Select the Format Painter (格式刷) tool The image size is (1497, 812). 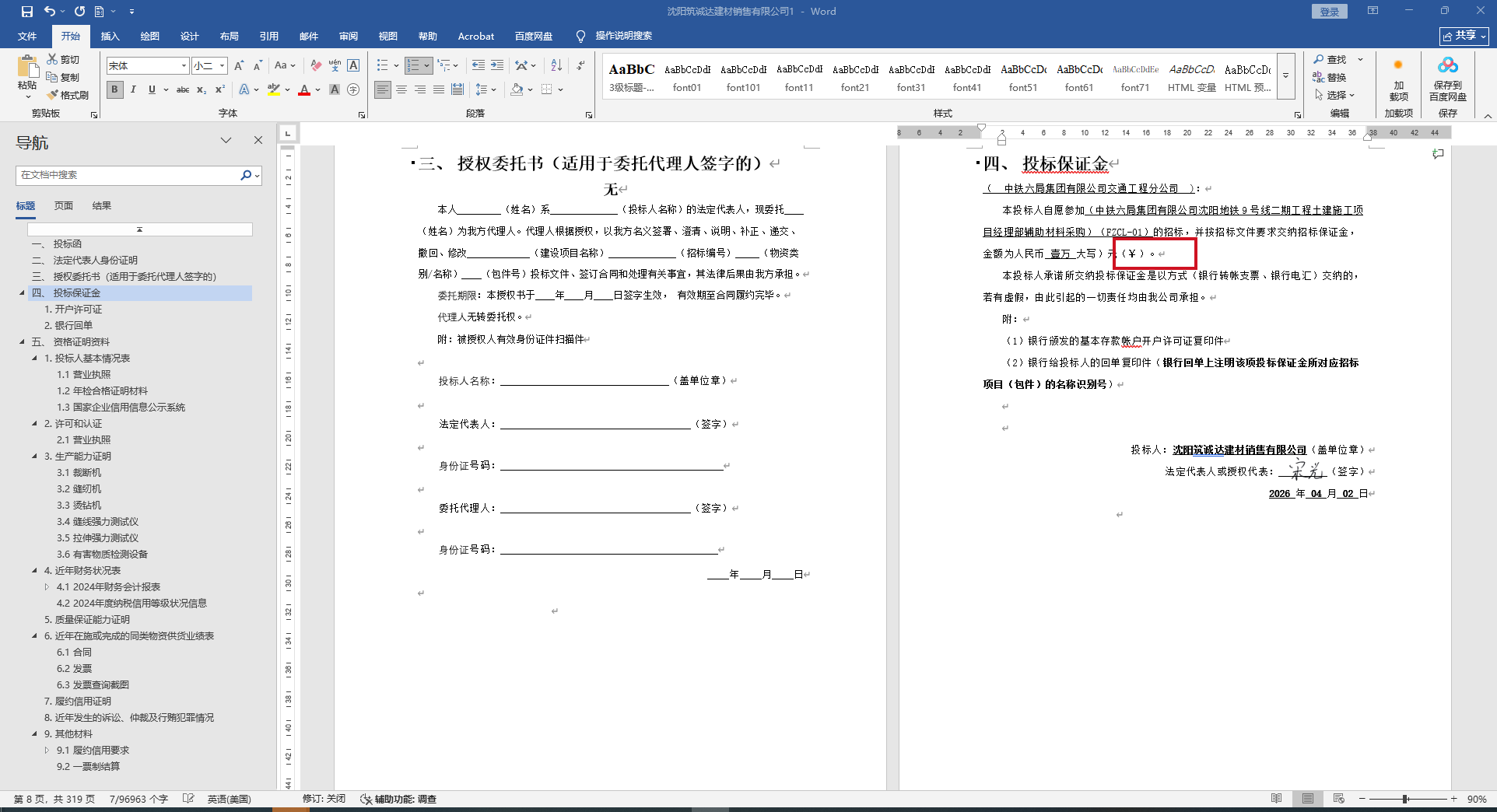click(67, 95)
